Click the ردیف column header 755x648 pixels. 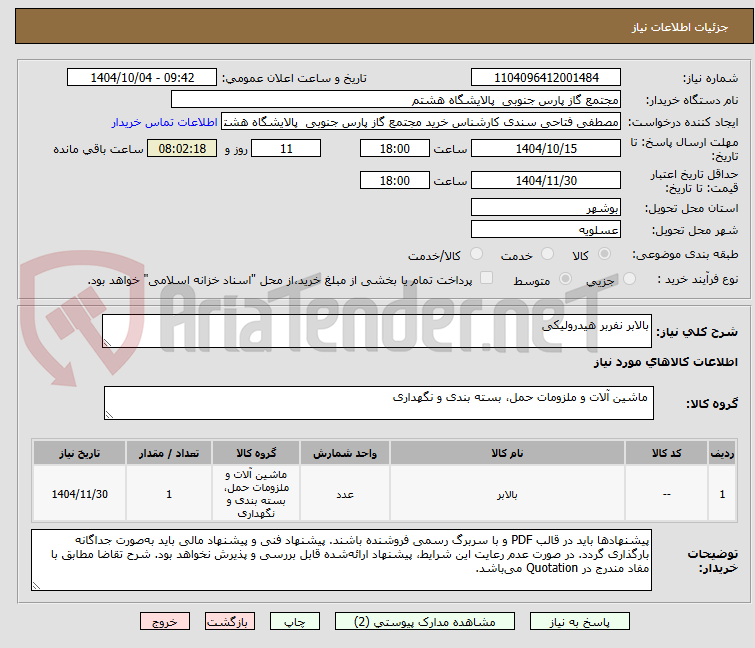[x=722, y=453]
